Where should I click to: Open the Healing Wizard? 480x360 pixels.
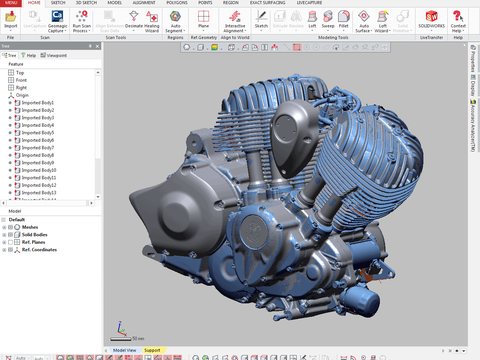click(152, 21)
